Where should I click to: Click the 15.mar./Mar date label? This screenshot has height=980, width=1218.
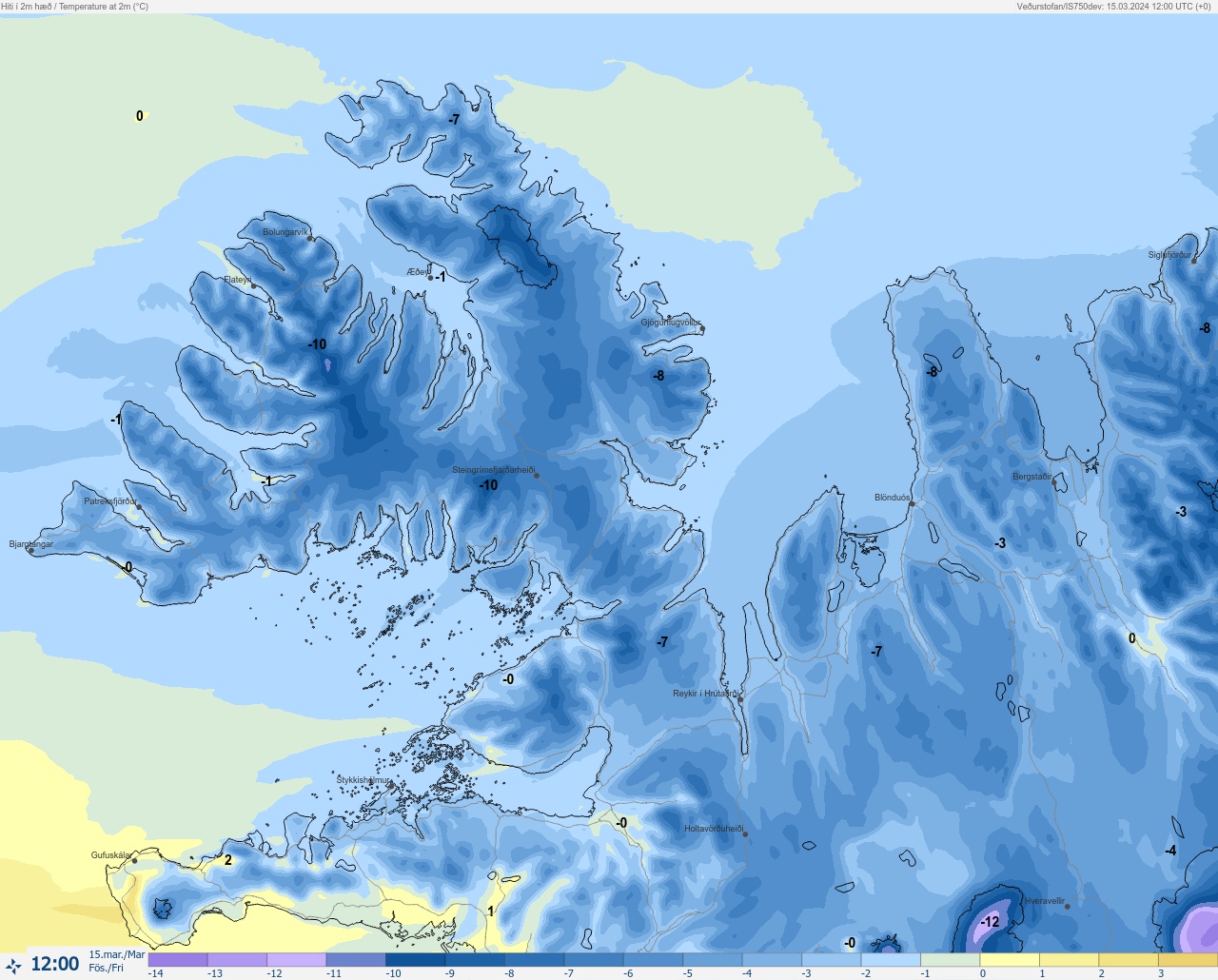pyautogui.click(x=117, y=954)
